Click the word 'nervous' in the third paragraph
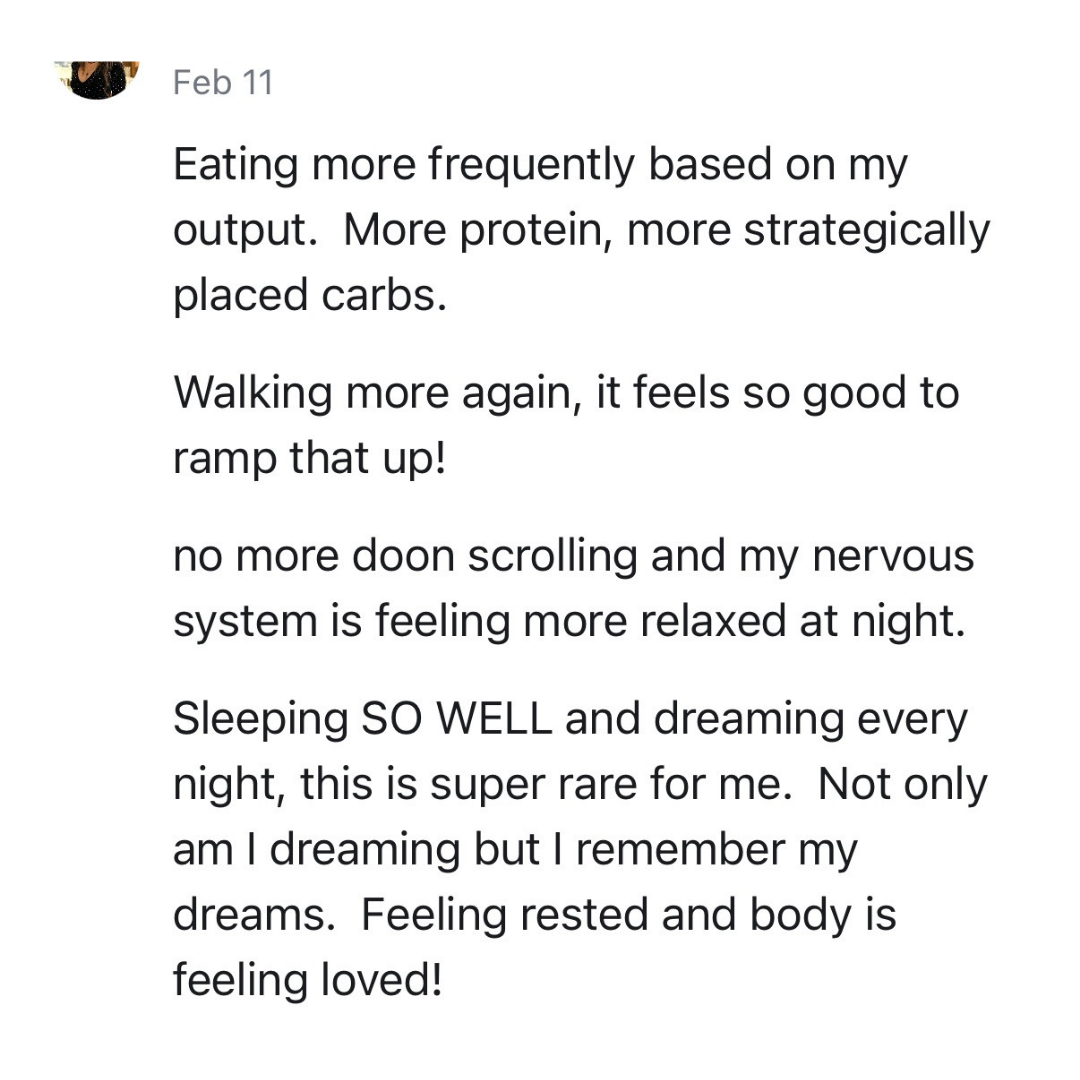The height and width of the screenshot is (1080, 1080). (x=893, y=557)
